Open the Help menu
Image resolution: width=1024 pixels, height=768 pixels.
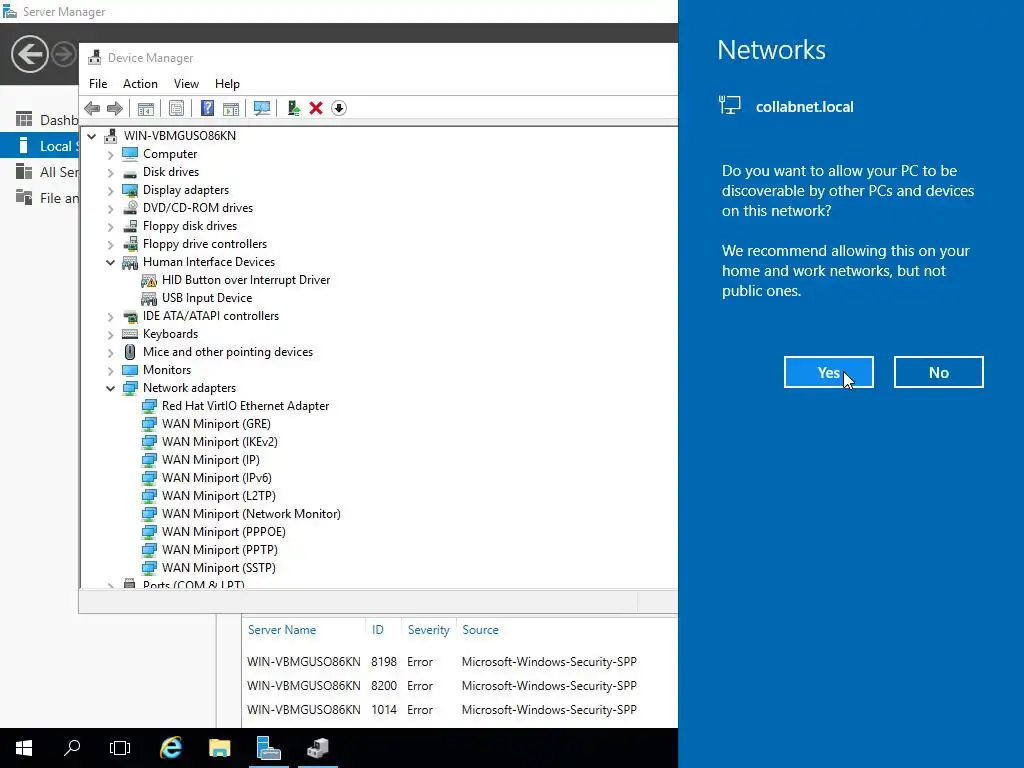pyautogui.click(x=227, y=84)
